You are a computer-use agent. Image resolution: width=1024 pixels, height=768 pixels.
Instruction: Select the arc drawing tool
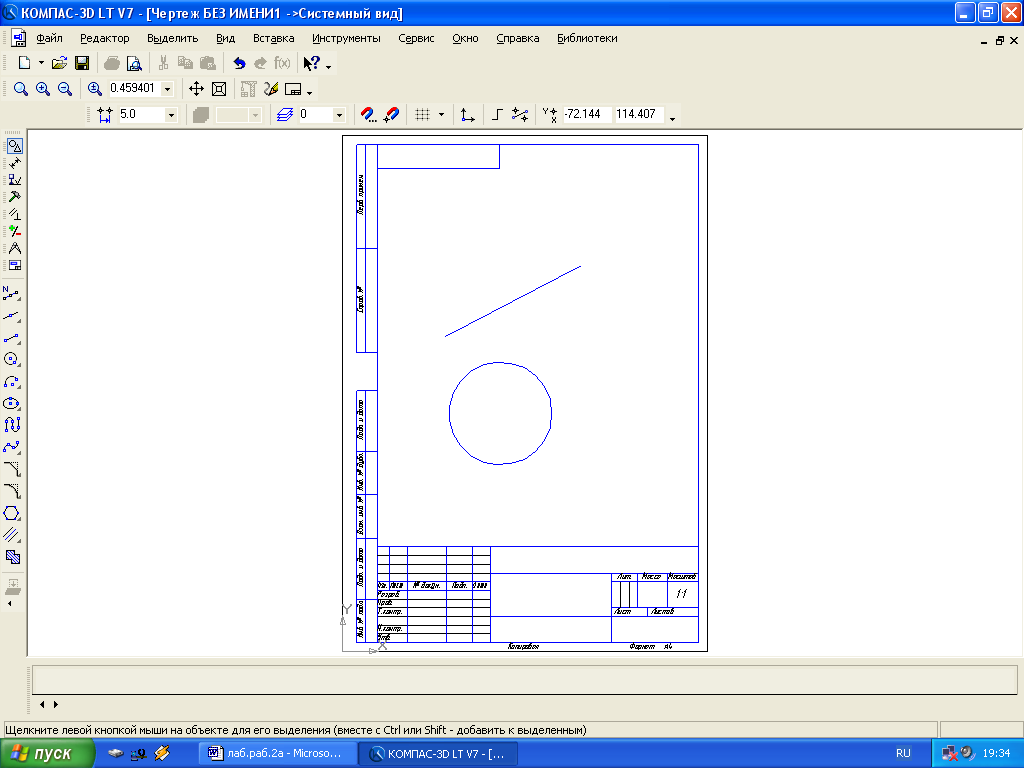(x=12, y=381)
